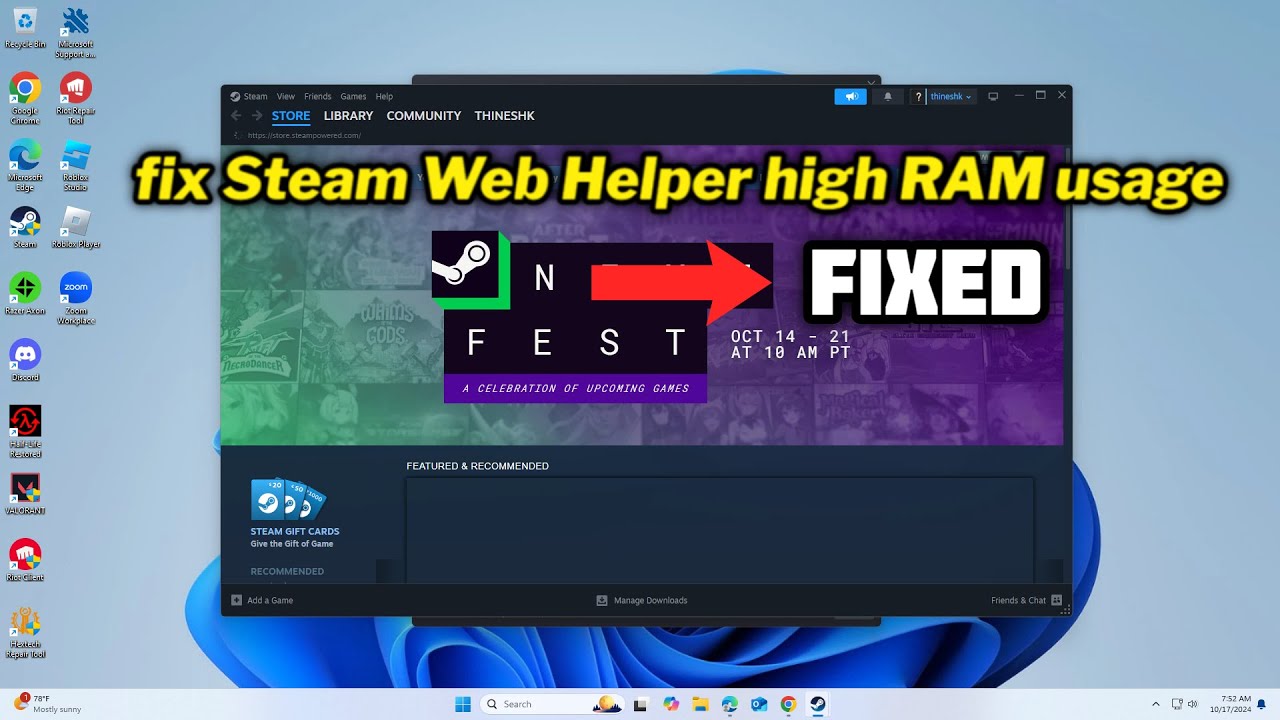This screenshot has width=1280, height=720.
Task: Open the STEAM GIFT CARDS link
Action: pyautogui.click(x=295, y=532)
